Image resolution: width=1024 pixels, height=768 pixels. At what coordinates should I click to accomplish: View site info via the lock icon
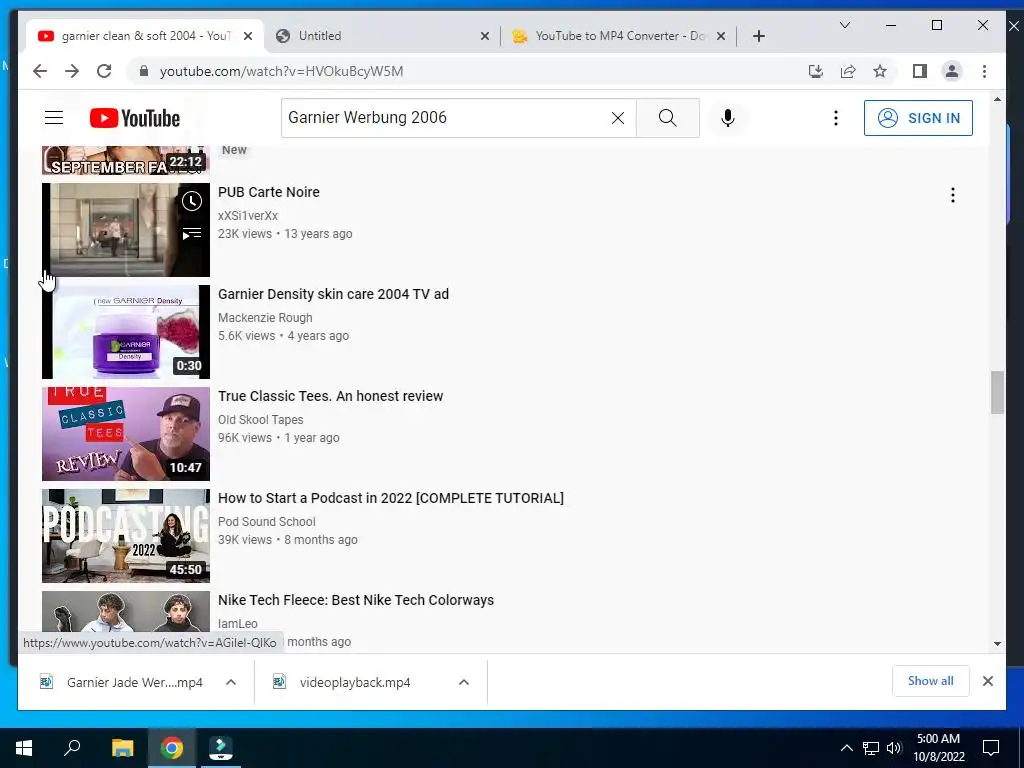pyautogui.click(x=144, y=71)
